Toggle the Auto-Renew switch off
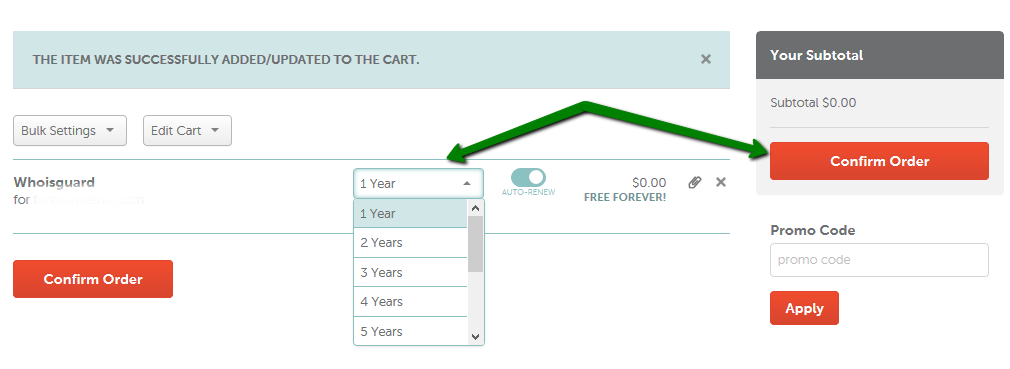1010x369 pixels. [x=528, y=178]
